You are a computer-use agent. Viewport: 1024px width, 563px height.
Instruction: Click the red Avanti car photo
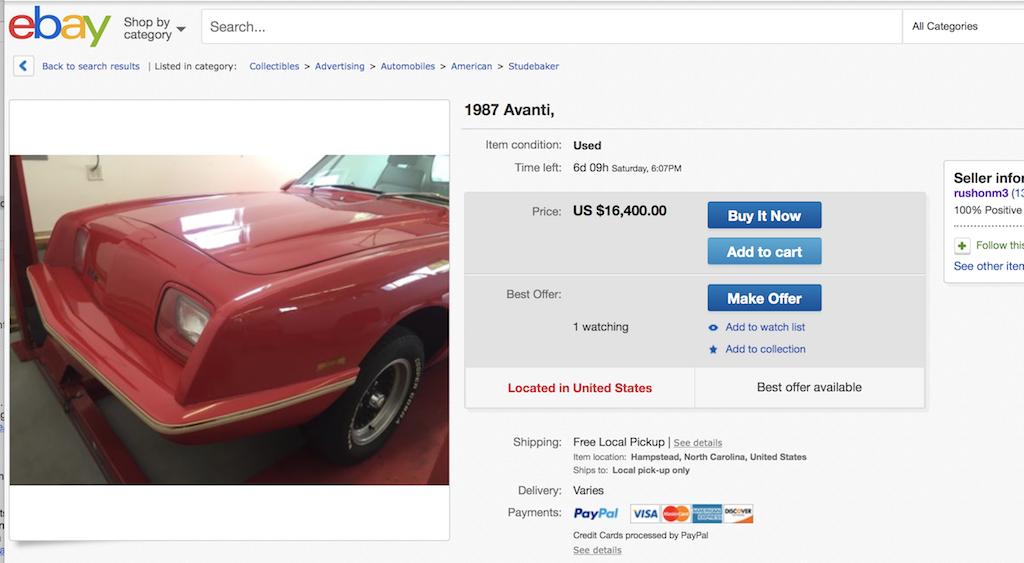pyautogui.click(x=229, y=320)
